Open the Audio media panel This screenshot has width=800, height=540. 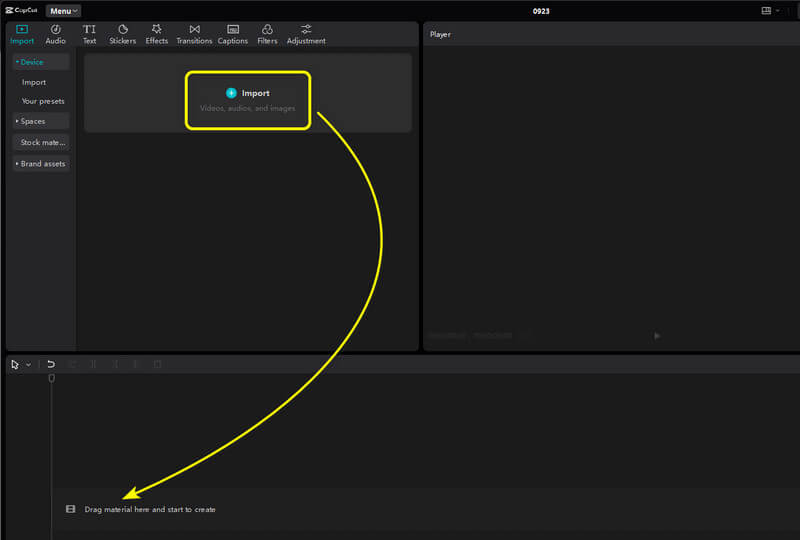(55, 35)
